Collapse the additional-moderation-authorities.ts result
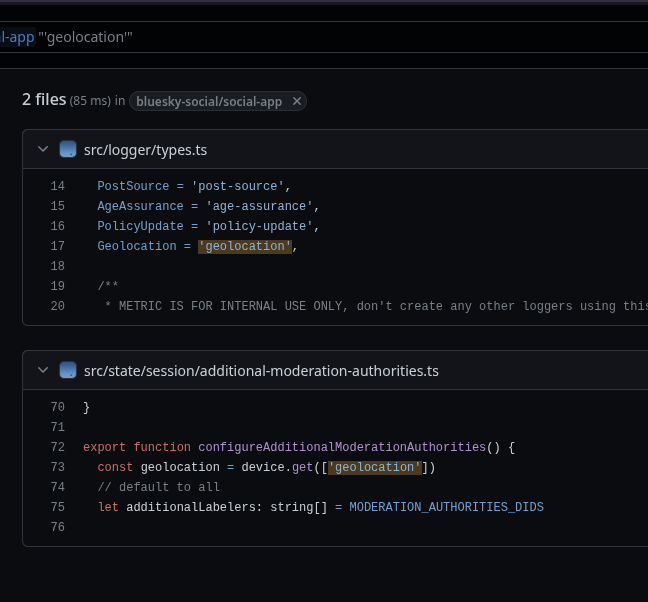Viewport: 648px width, 602px height. click(x=43, y=370)
